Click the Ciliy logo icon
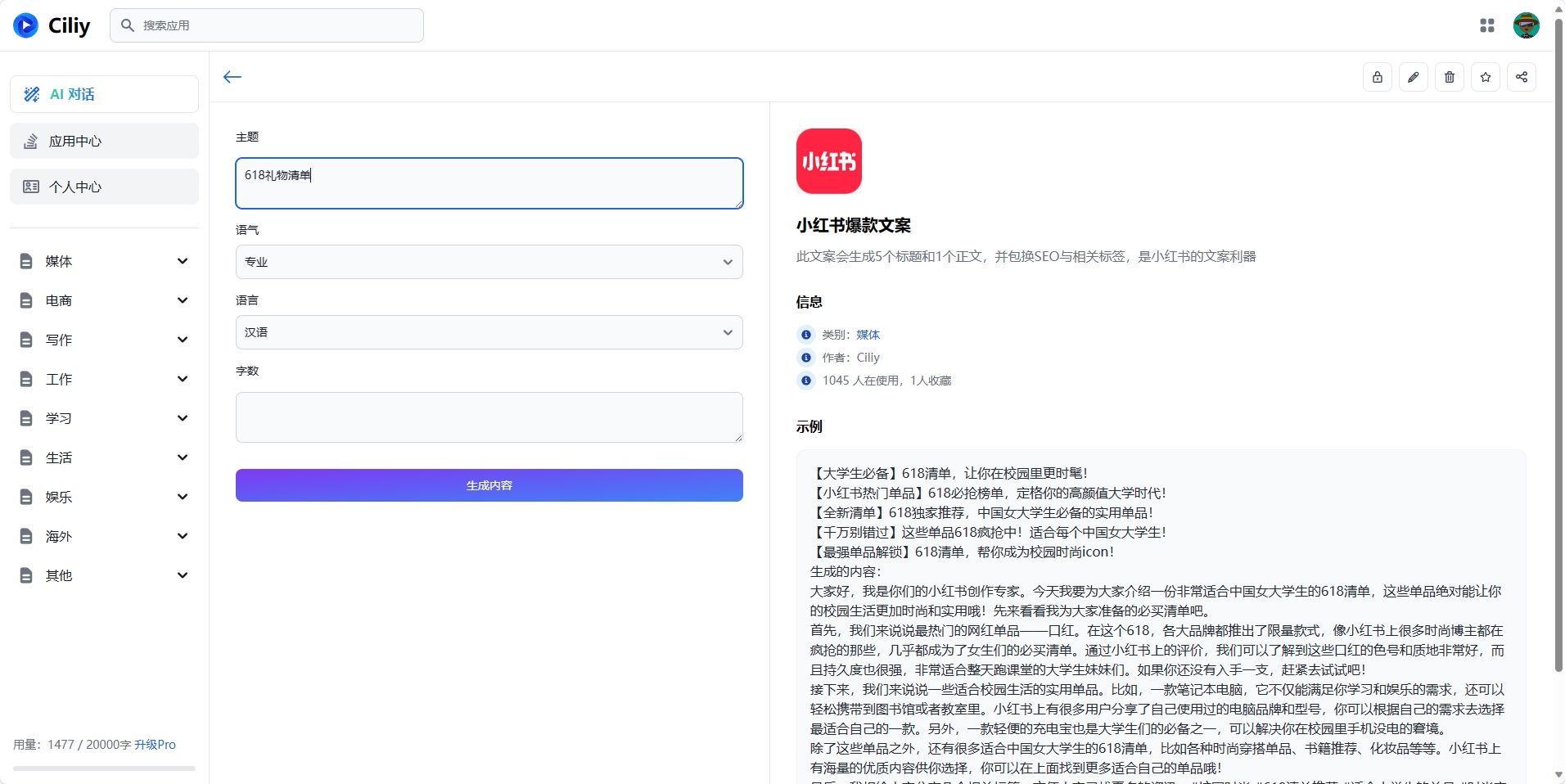 (25, 25)
